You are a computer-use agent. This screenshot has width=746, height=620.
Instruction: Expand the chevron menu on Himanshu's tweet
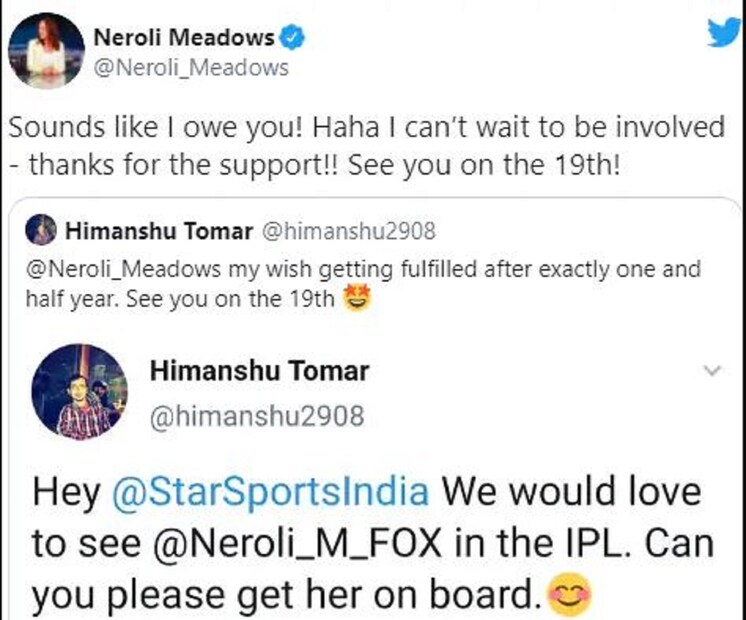pyautogui.click(x=713, y=371)
